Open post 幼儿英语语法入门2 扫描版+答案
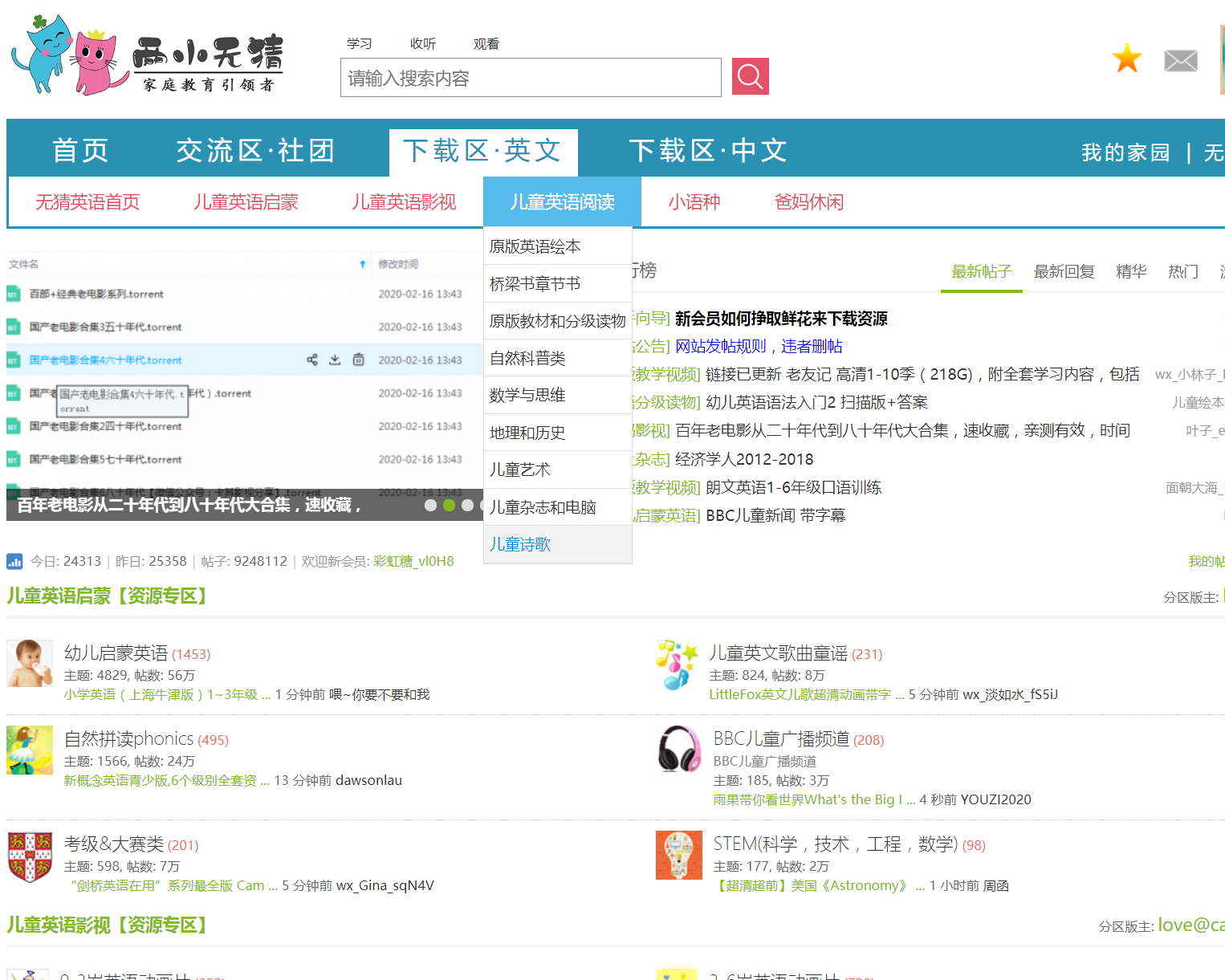 [816, 402]
